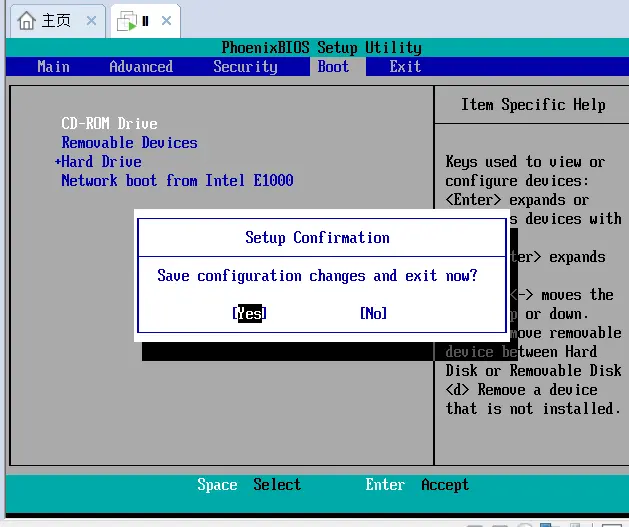The height and width of the screenshot is (527, 629).
Task: Open the Main BIOS menu
Action: (x=53, y=67)
